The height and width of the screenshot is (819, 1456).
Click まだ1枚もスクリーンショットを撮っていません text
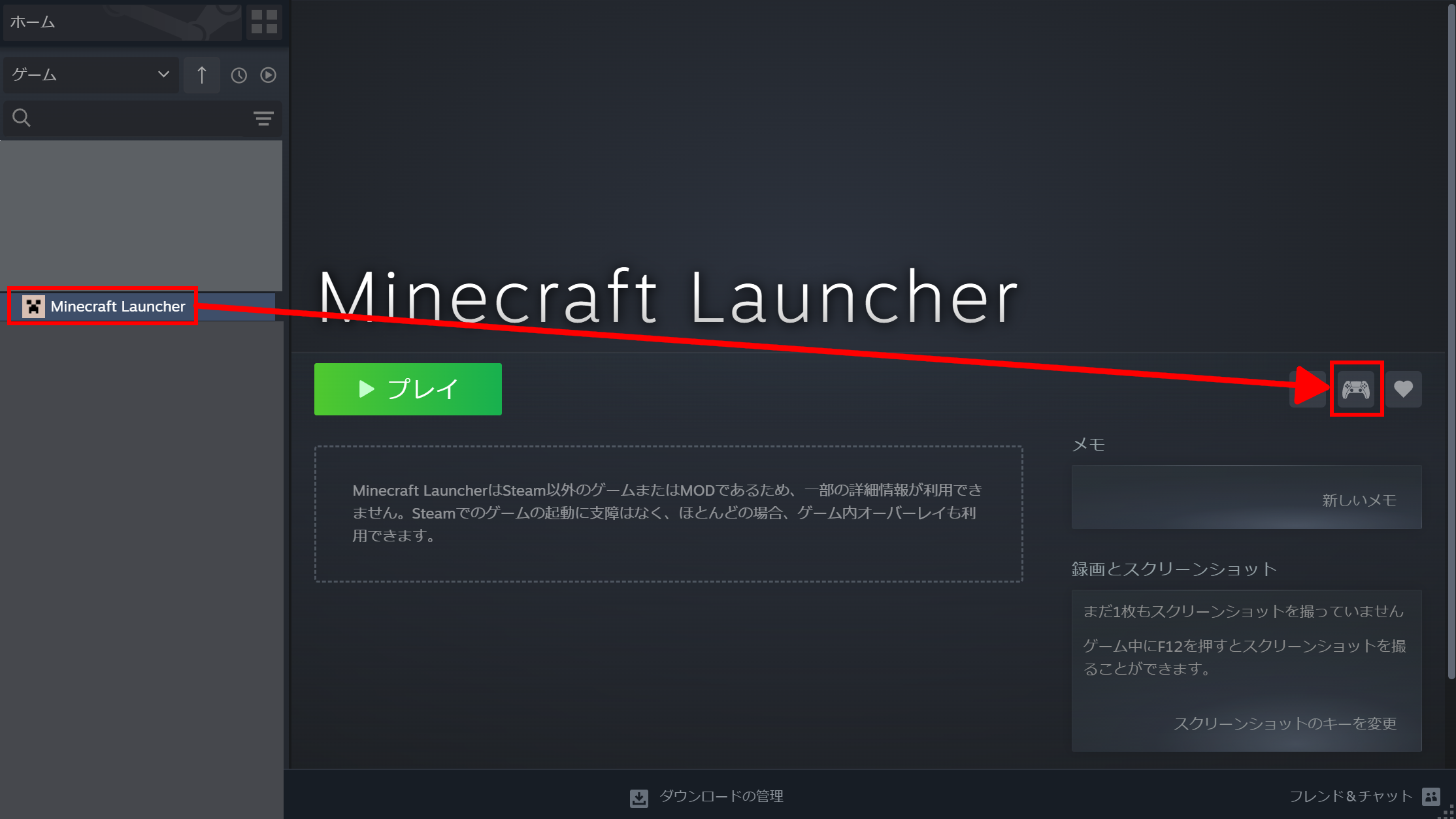coord(1244,611)
